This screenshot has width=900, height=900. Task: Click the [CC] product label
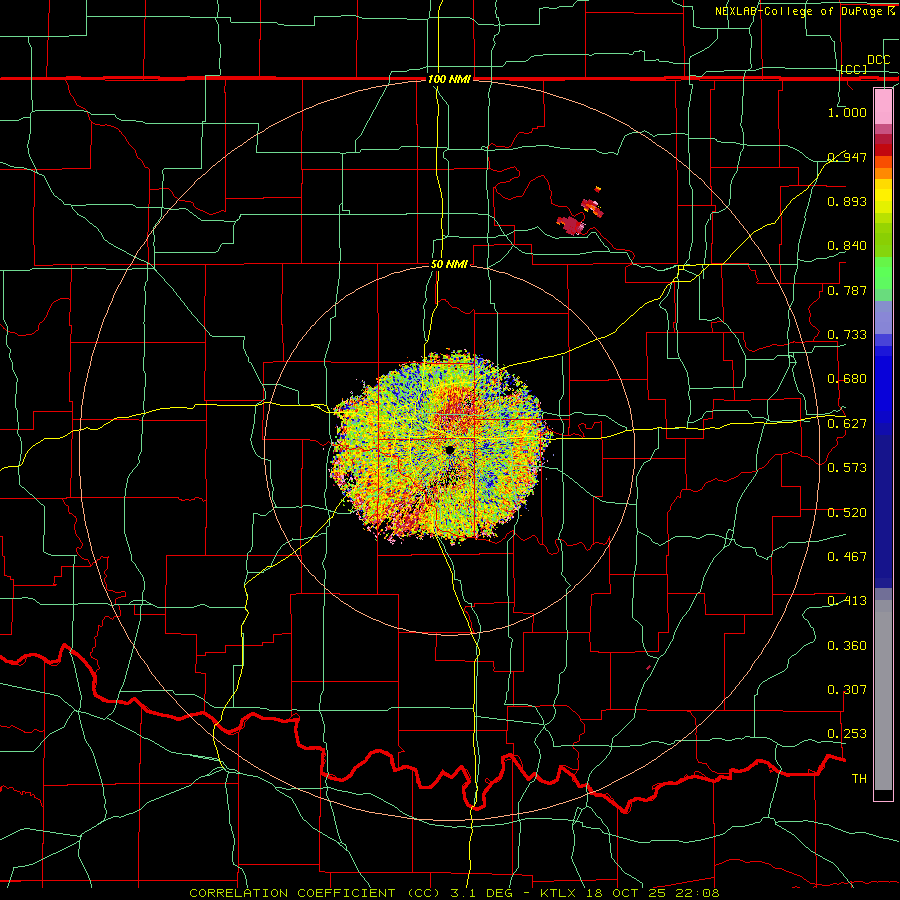click(x=854, y=69)
